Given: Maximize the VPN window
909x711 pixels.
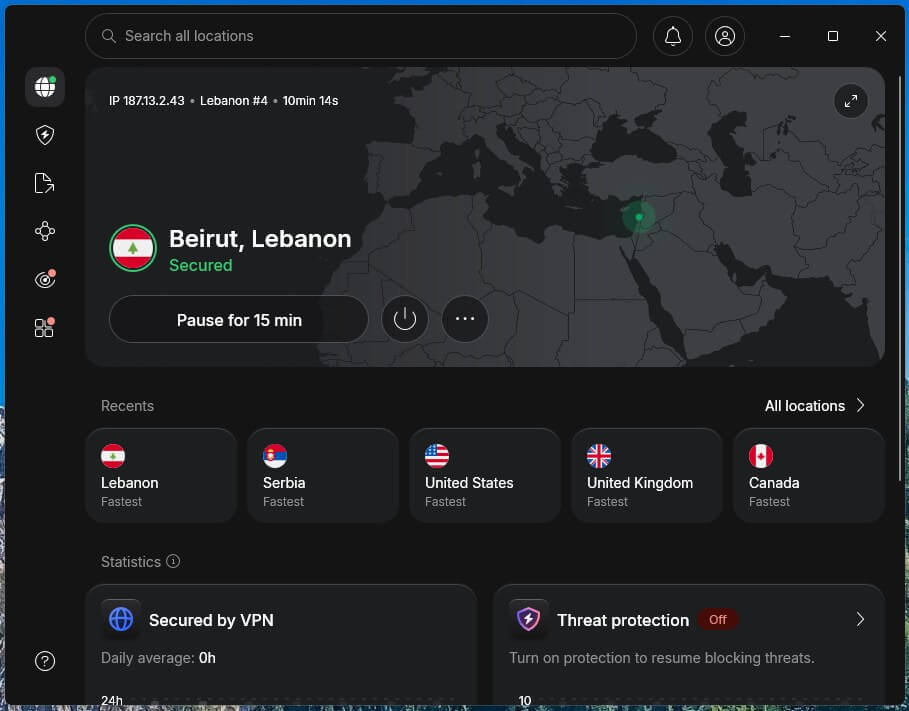Looking at the screenshot, I should [x=833, y=36].
